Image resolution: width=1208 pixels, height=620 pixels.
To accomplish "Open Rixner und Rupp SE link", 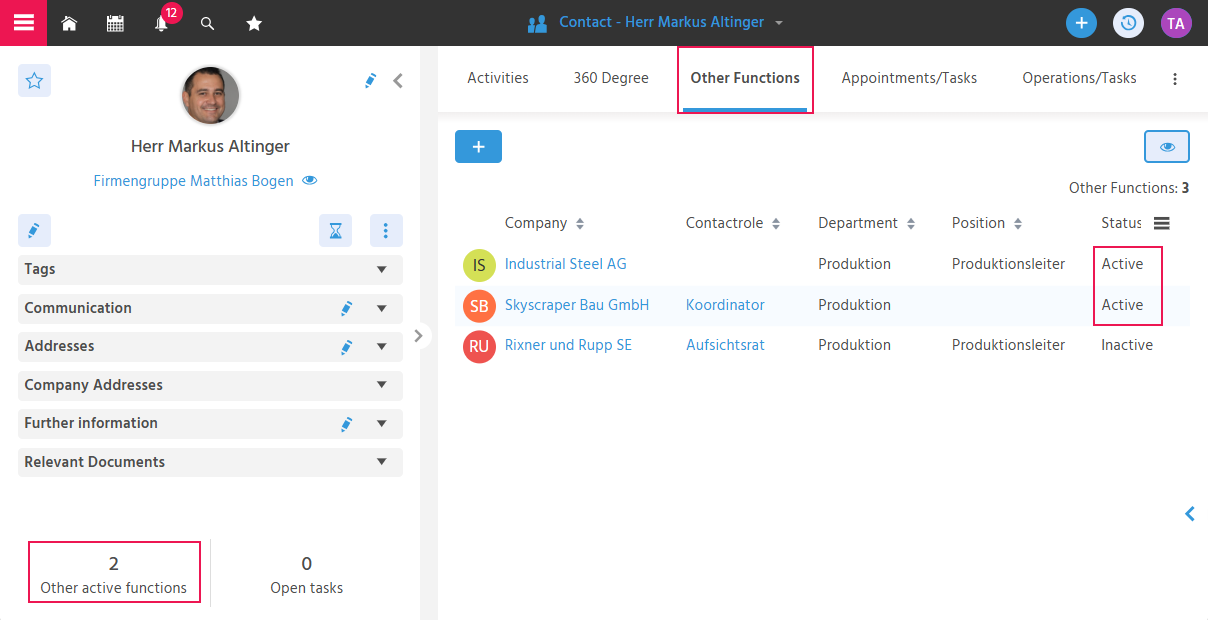I will tap(568, 345).
